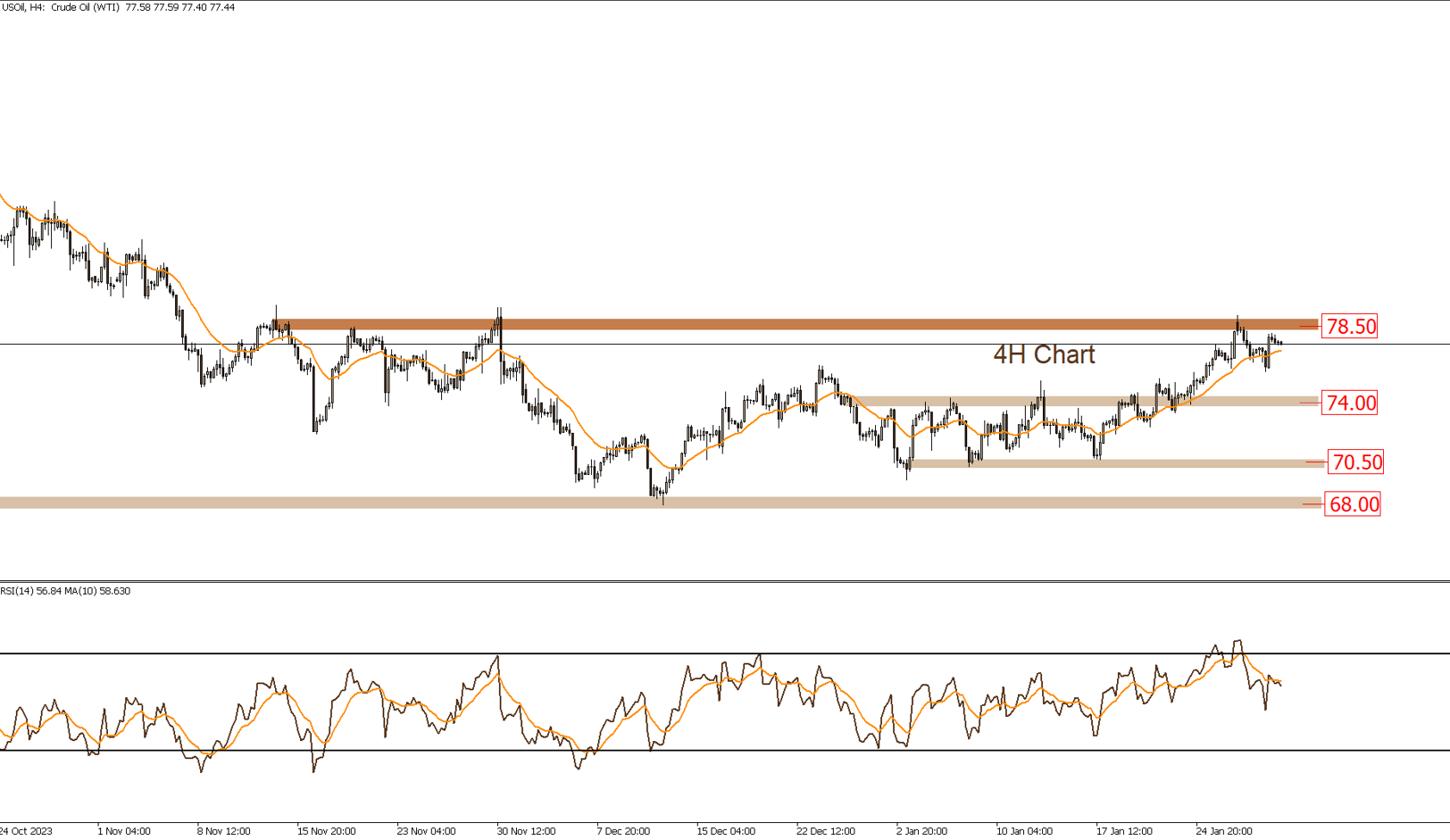The height and width of the screenshot is (840, 1450).
Task: Click the '2 Jan 20:00' time axis label
Action: [x=921, y=831]
